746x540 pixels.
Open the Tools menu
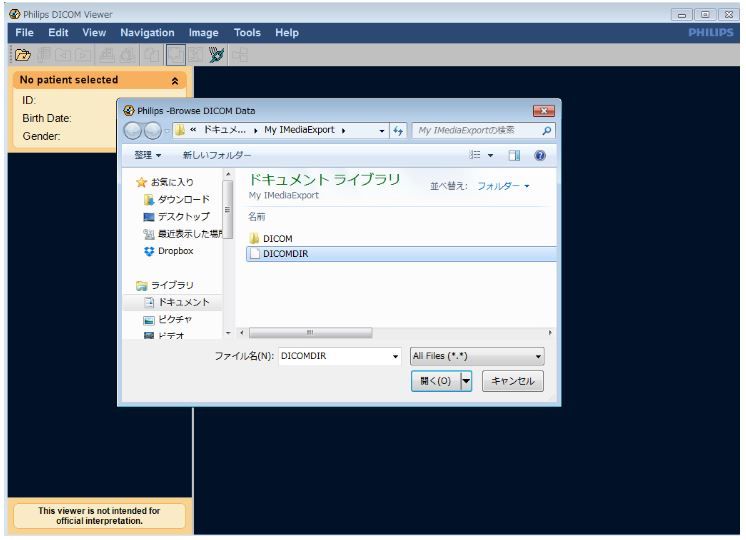(247, 33)
